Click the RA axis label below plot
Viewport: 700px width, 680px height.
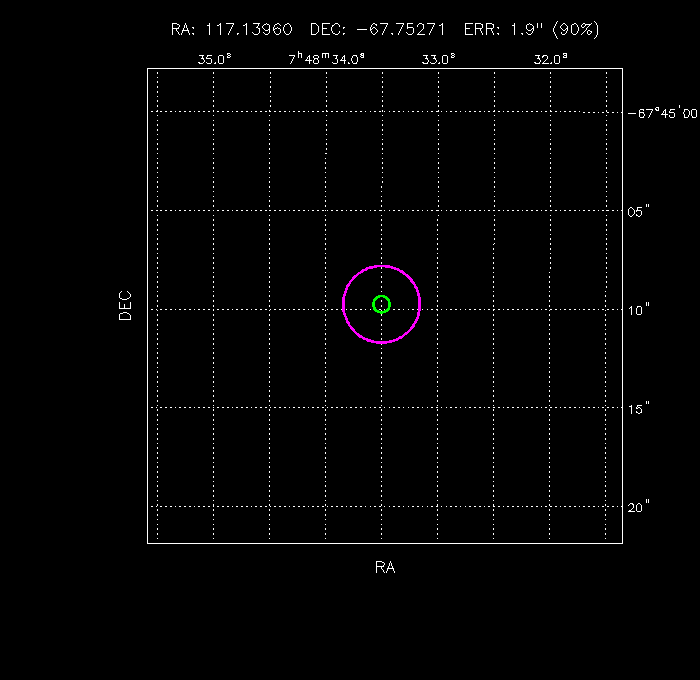(385, 567)
